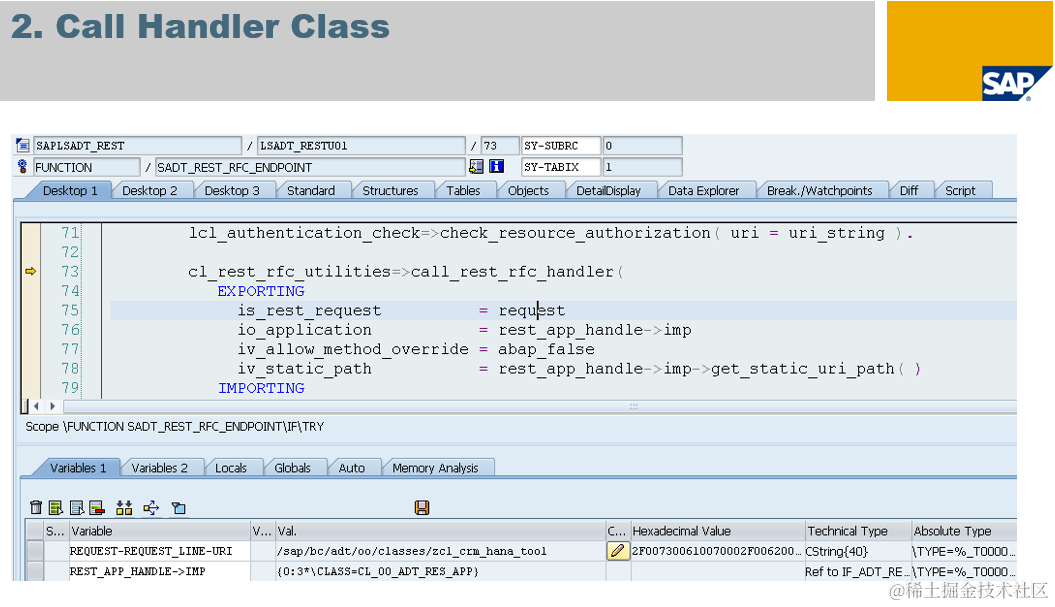
Task: Switch to the Desktop 1 tab
Action: point(70,190)
